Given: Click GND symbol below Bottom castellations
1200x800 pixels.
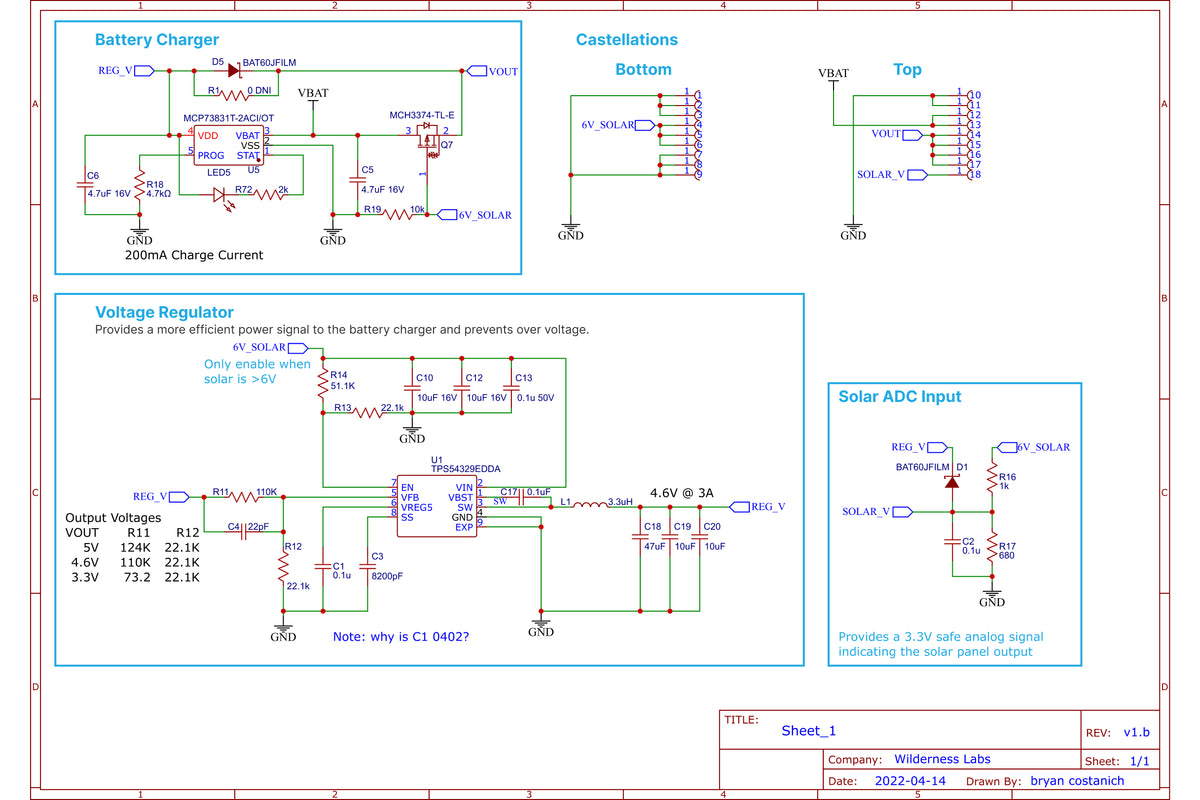Looking at the screenshot, I should point(570,229).
